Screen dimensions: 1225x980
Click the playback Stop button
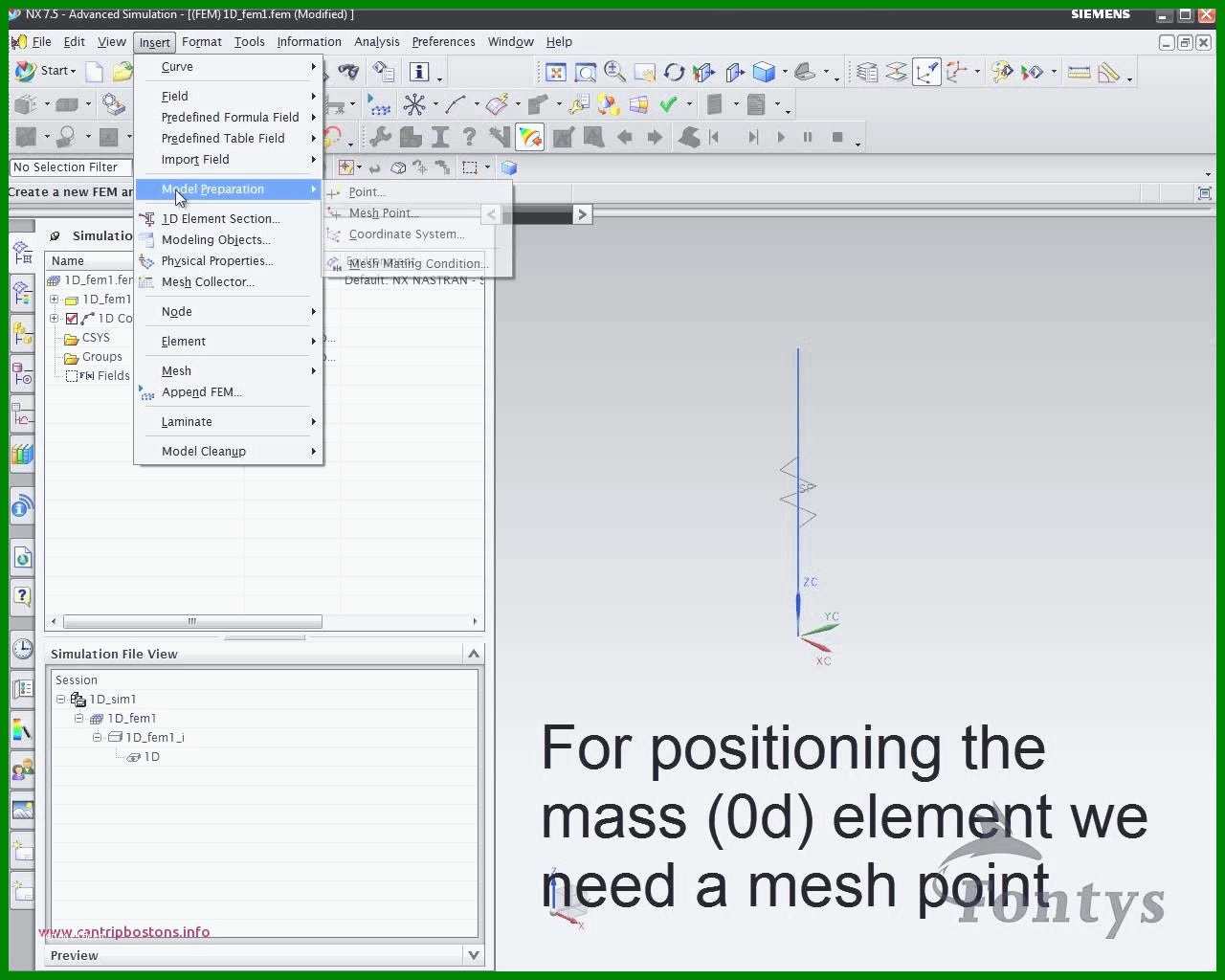click(x=837, y=137)
